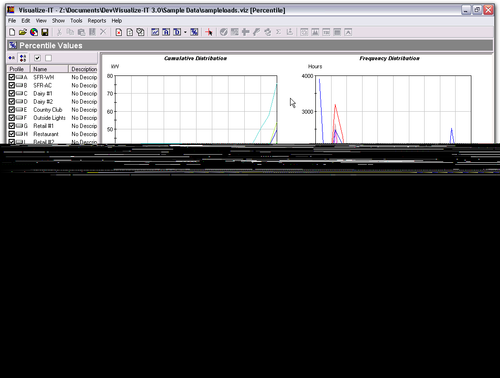Select the Country Club profile name
The image size is (500, 378).
tap(47, 110)
